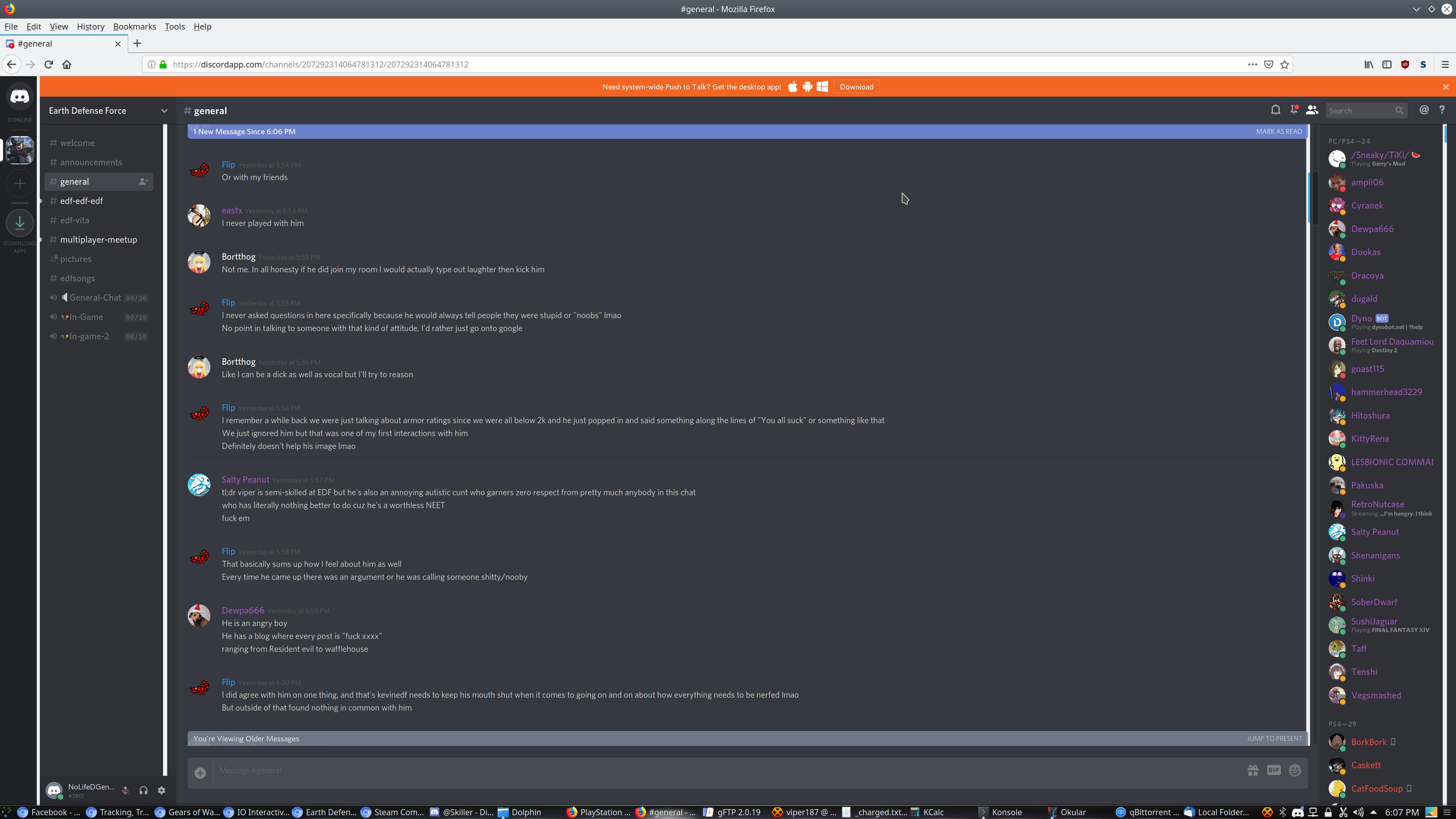Toggle microphone mute
The height and width of the screenshot is (819, 1456).
click(x=126, y=790)
